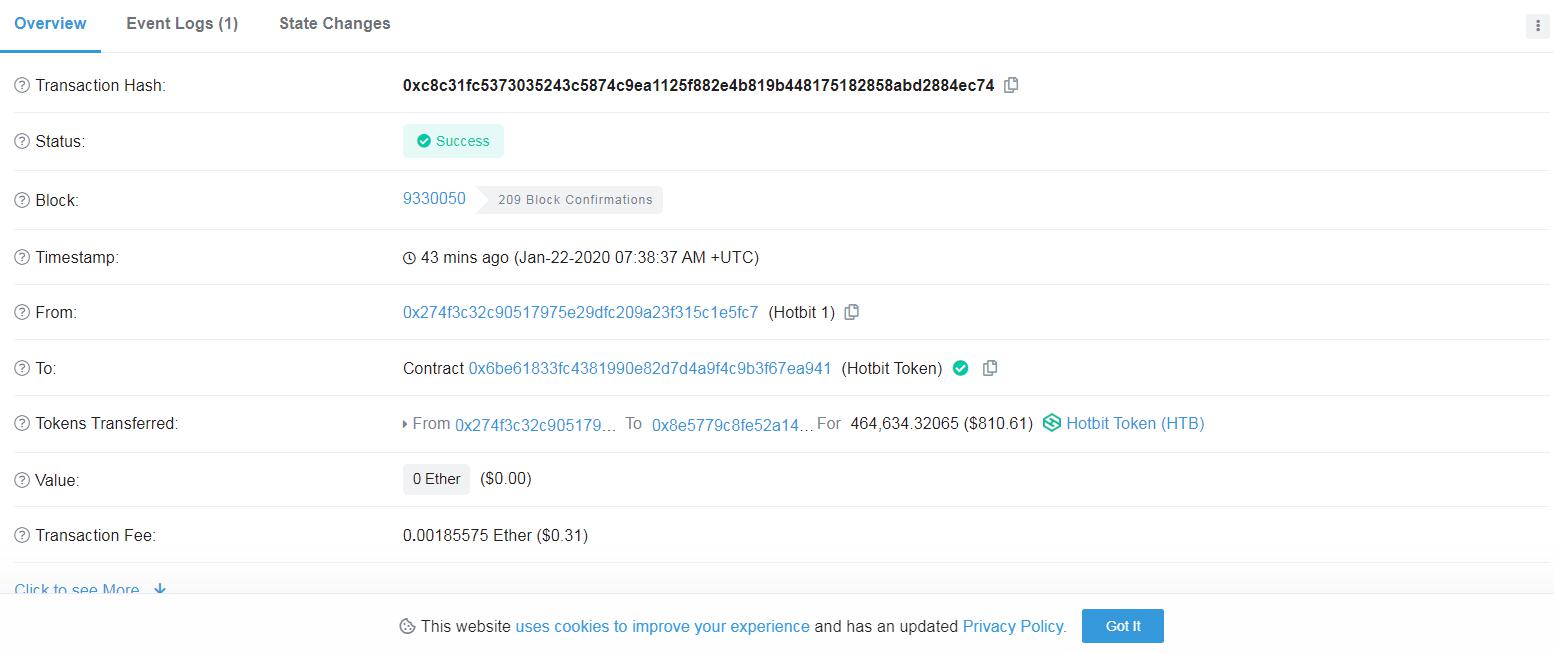Follow the cookies experience policy link
This screenshot has width=1554, height=653.
tap(662, 627)
